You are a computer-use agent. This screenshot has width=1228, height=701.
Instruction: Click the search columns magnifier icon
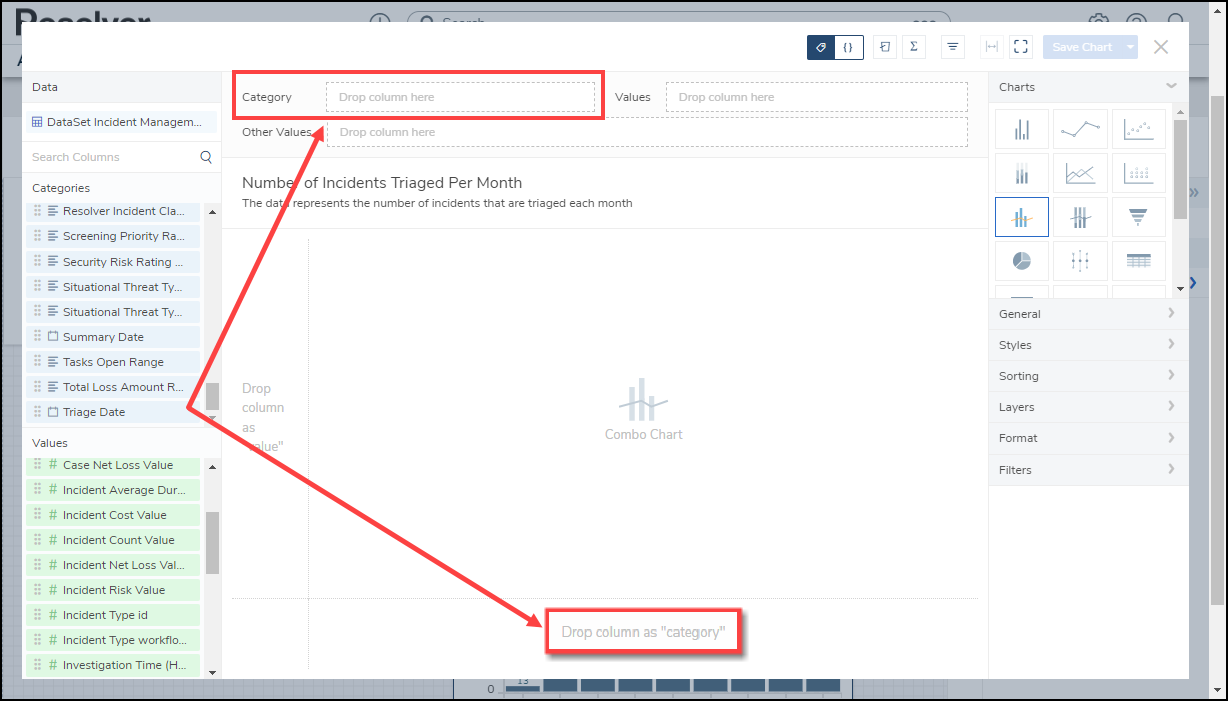point(206,157)
